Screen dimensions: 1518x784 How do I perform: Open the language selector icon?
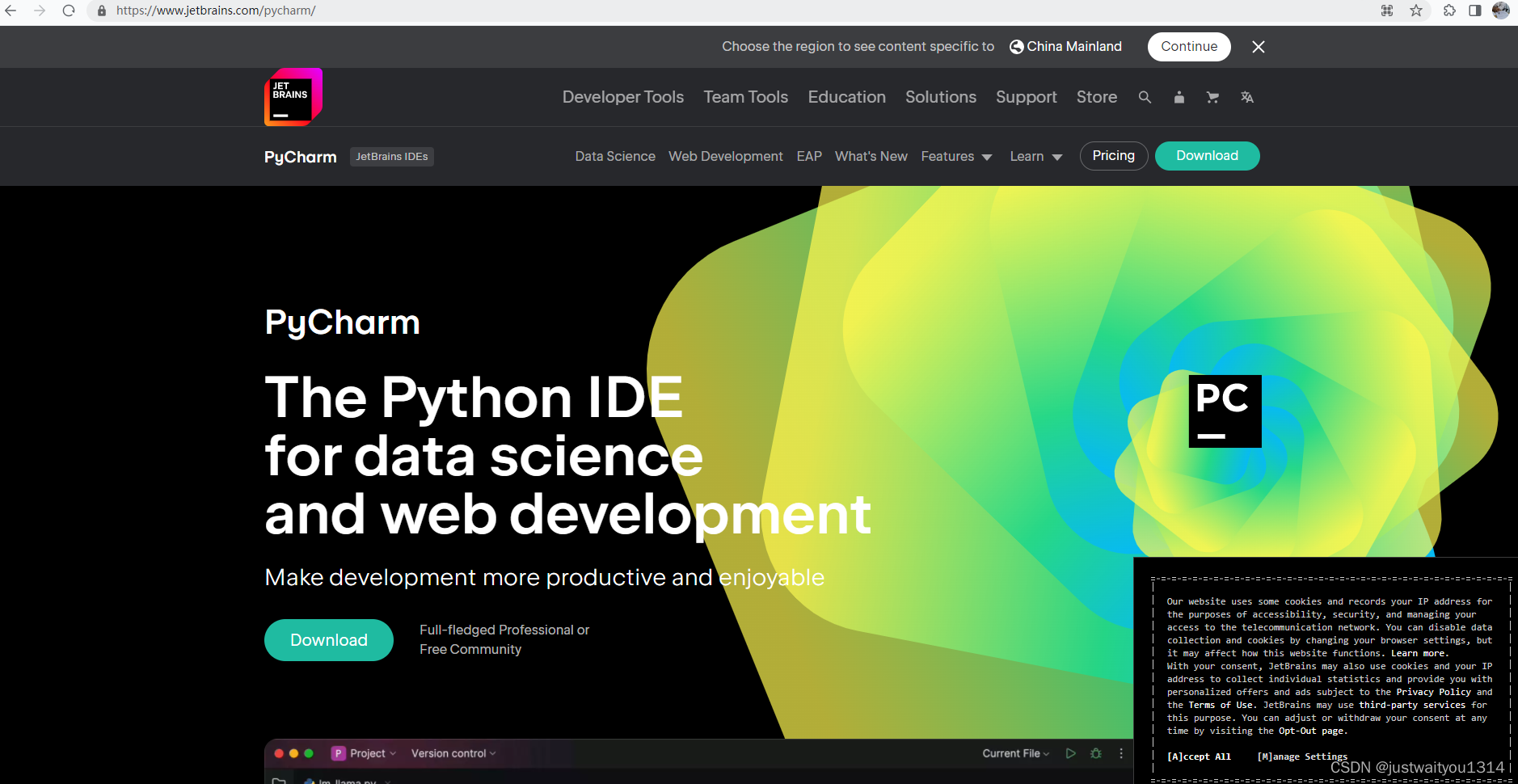point(1247,97)
